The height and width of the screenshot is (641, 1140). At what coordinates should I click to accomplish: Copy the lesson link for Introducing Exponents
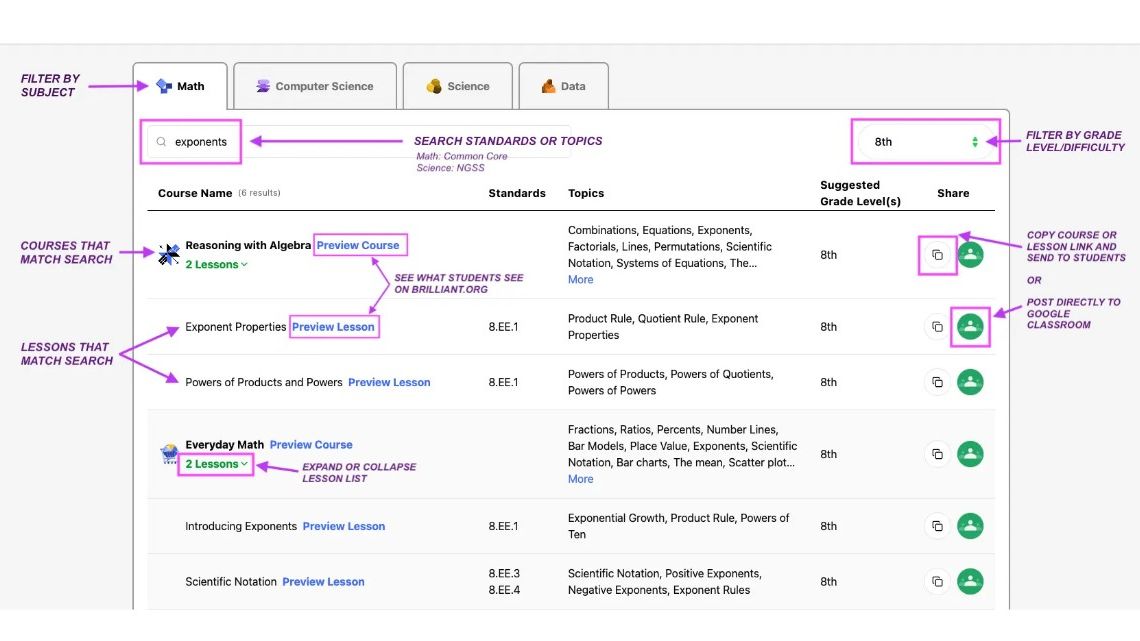click(938, 525)
